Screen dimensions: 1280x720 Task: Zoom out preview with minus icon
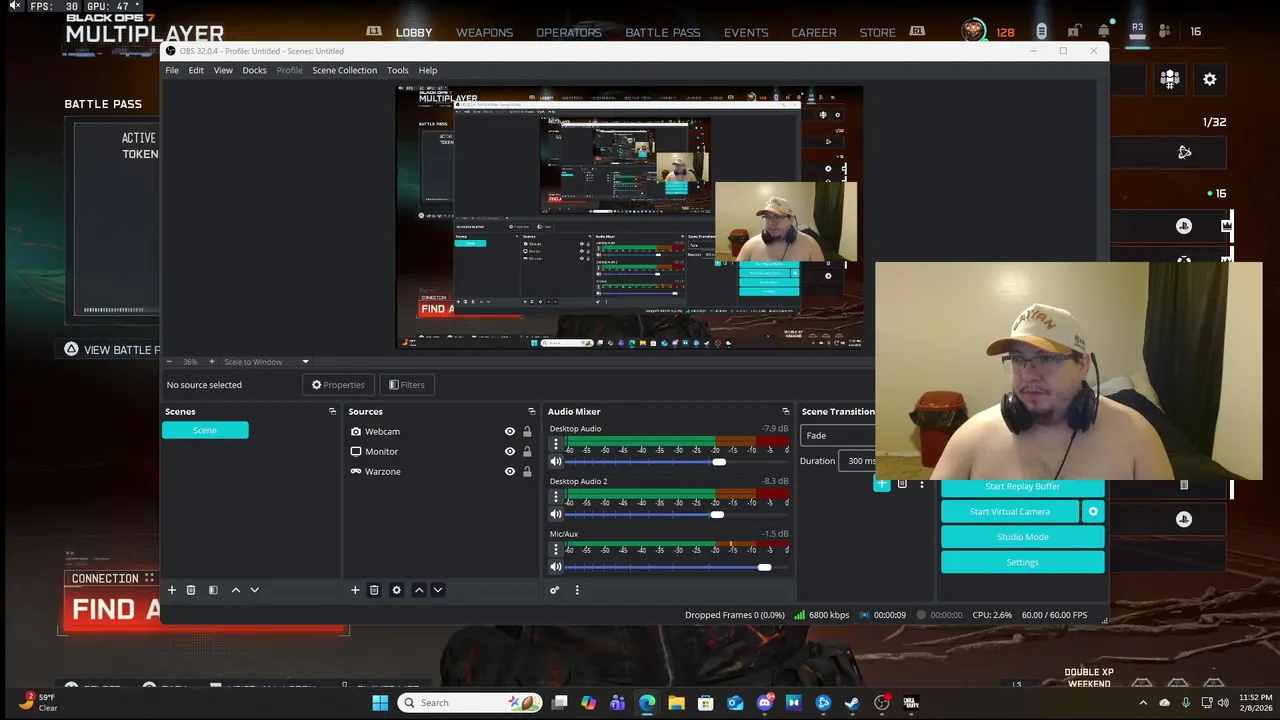pos(169,362)
